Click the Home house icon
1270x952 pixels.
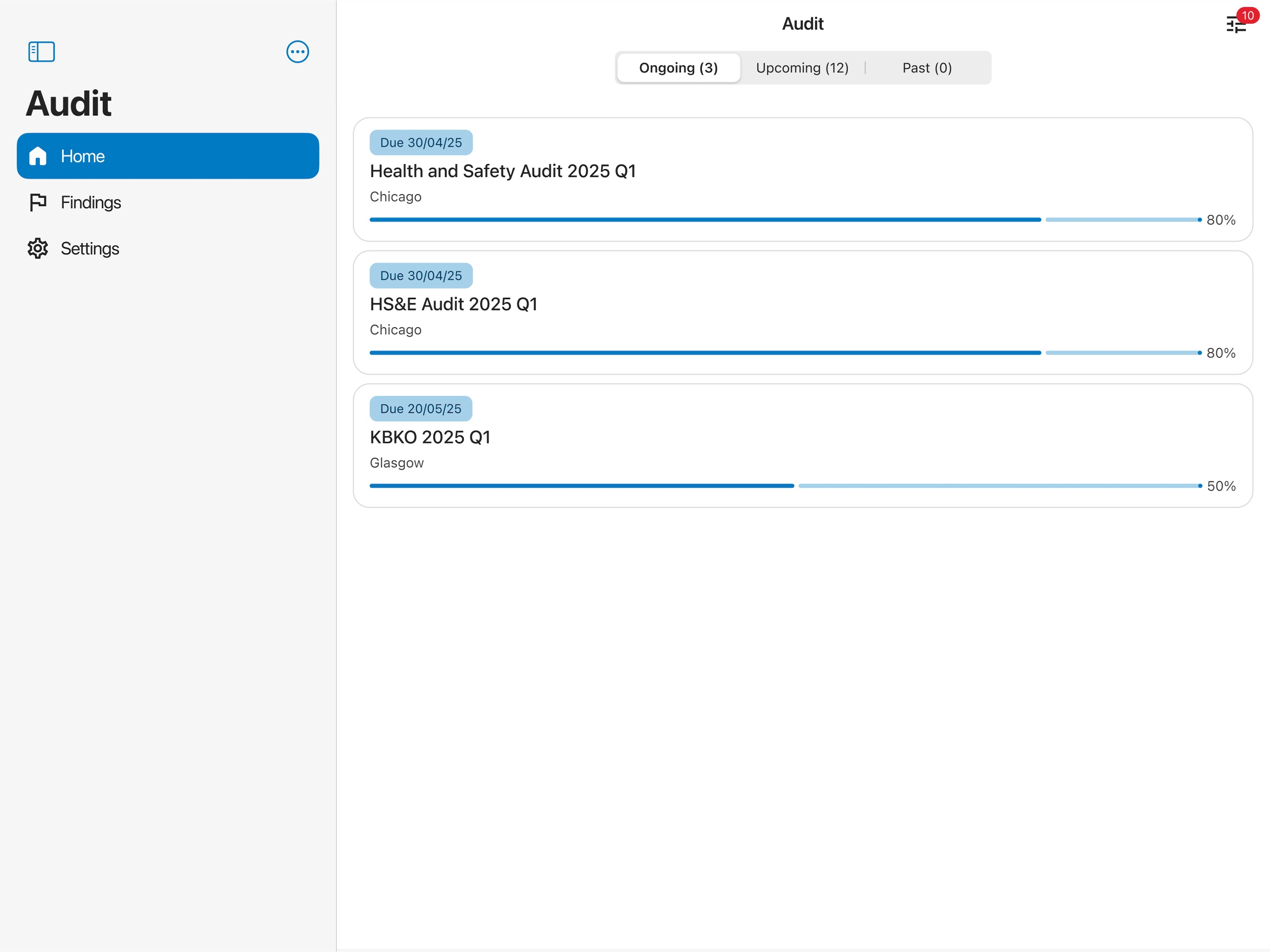[38, 156]
